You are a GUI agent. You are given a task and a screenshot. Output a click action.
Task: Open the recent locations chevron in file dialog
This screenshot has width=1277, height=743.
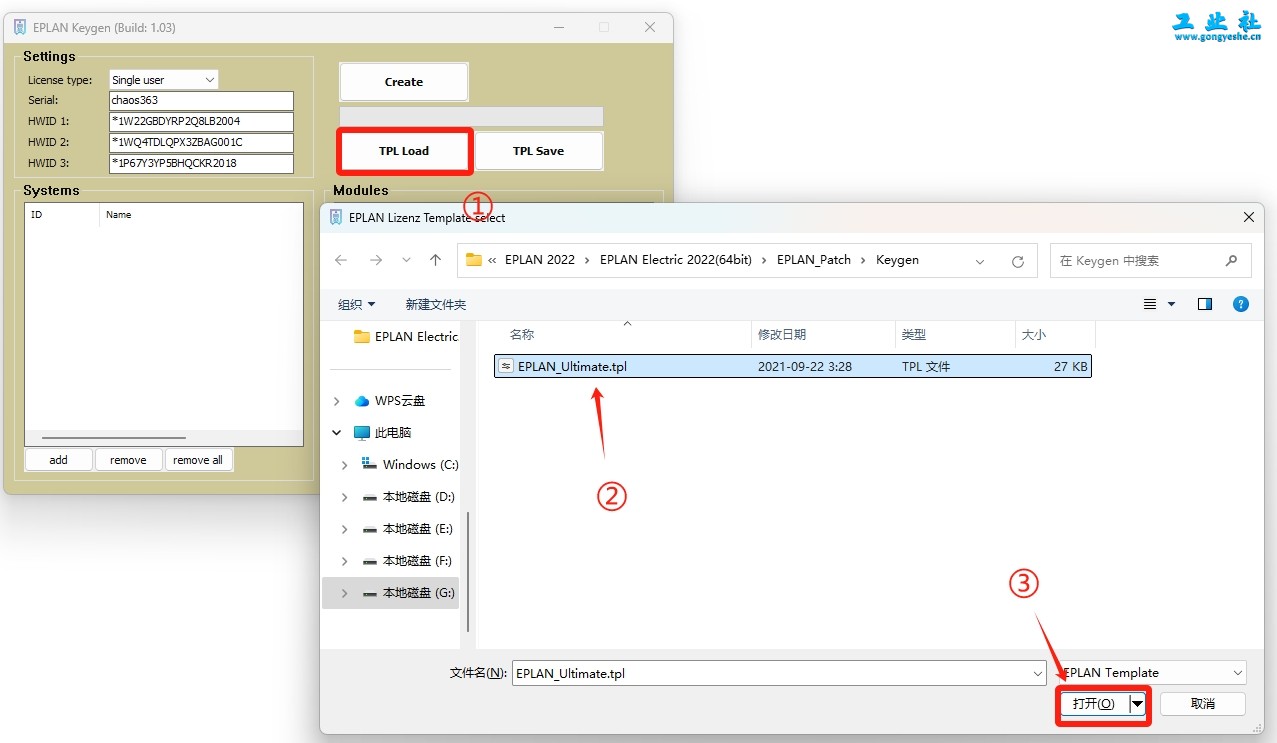tap(406, 260)
